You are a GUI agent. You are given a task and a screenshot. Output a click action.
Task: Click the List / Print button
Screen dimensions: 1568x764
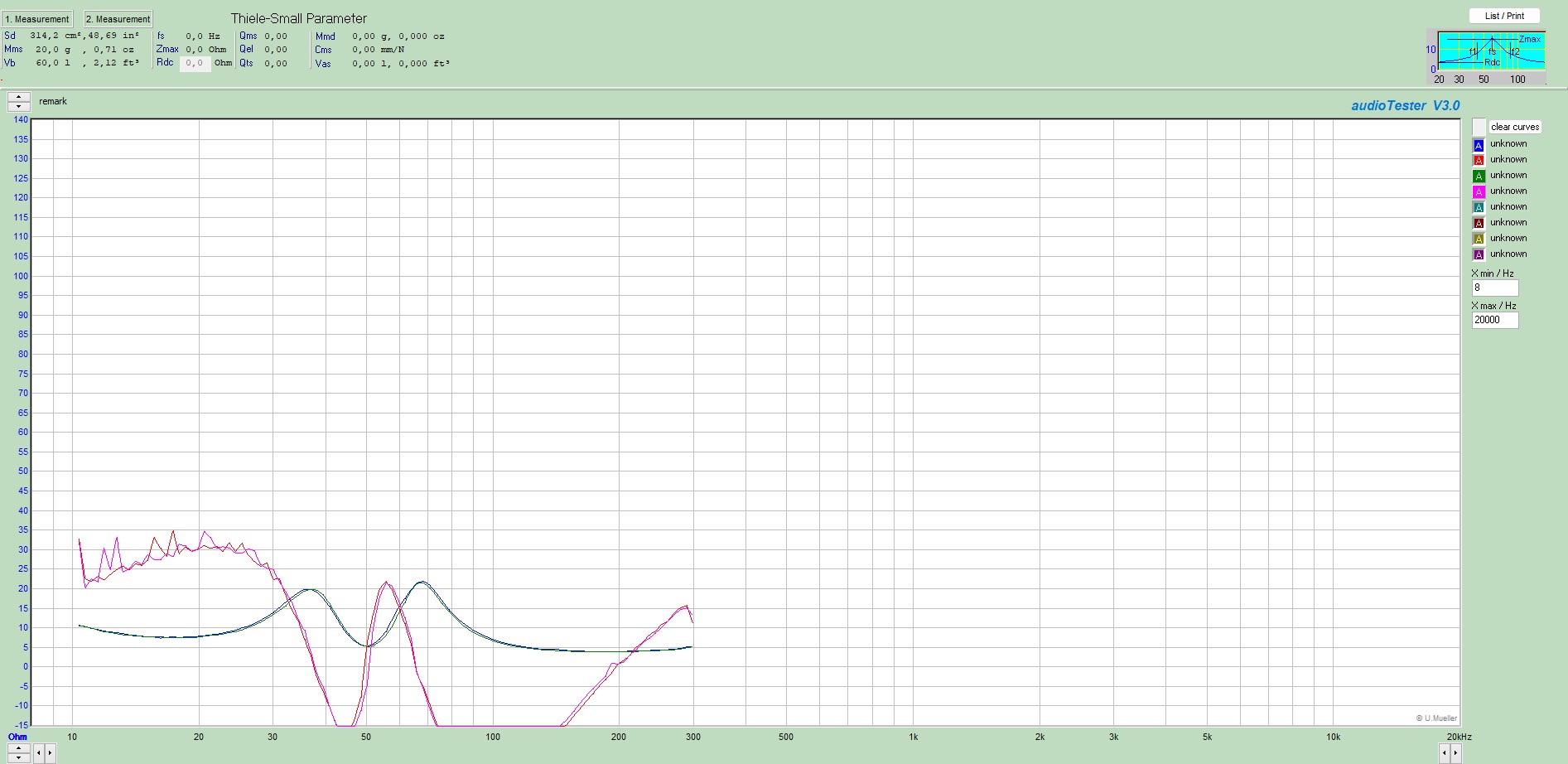1504,16
